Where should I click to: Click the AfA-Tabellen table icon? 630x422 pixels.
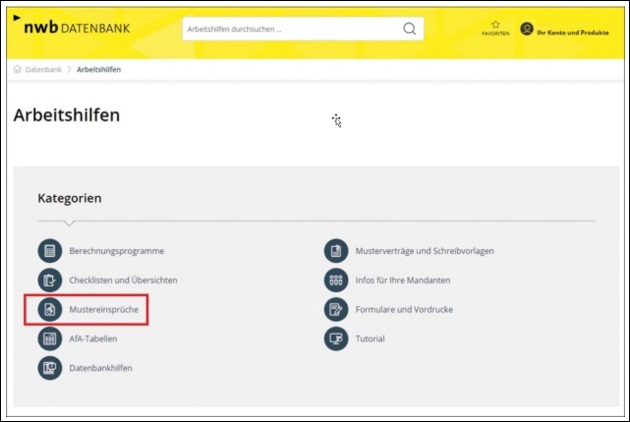coord(49,339)
